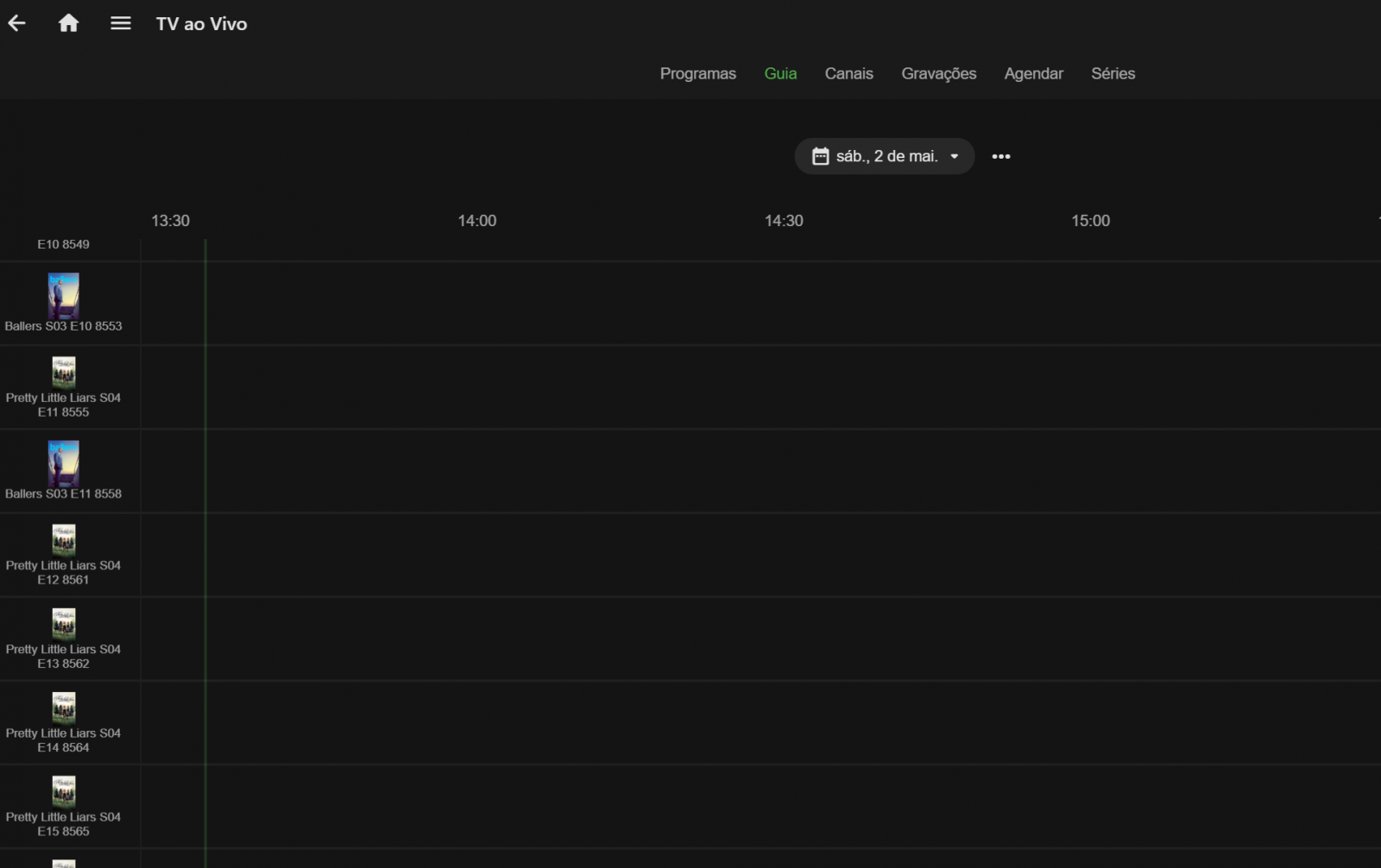Switch to the Programas tab
The image size is (1381, 868).
point(697,73)
